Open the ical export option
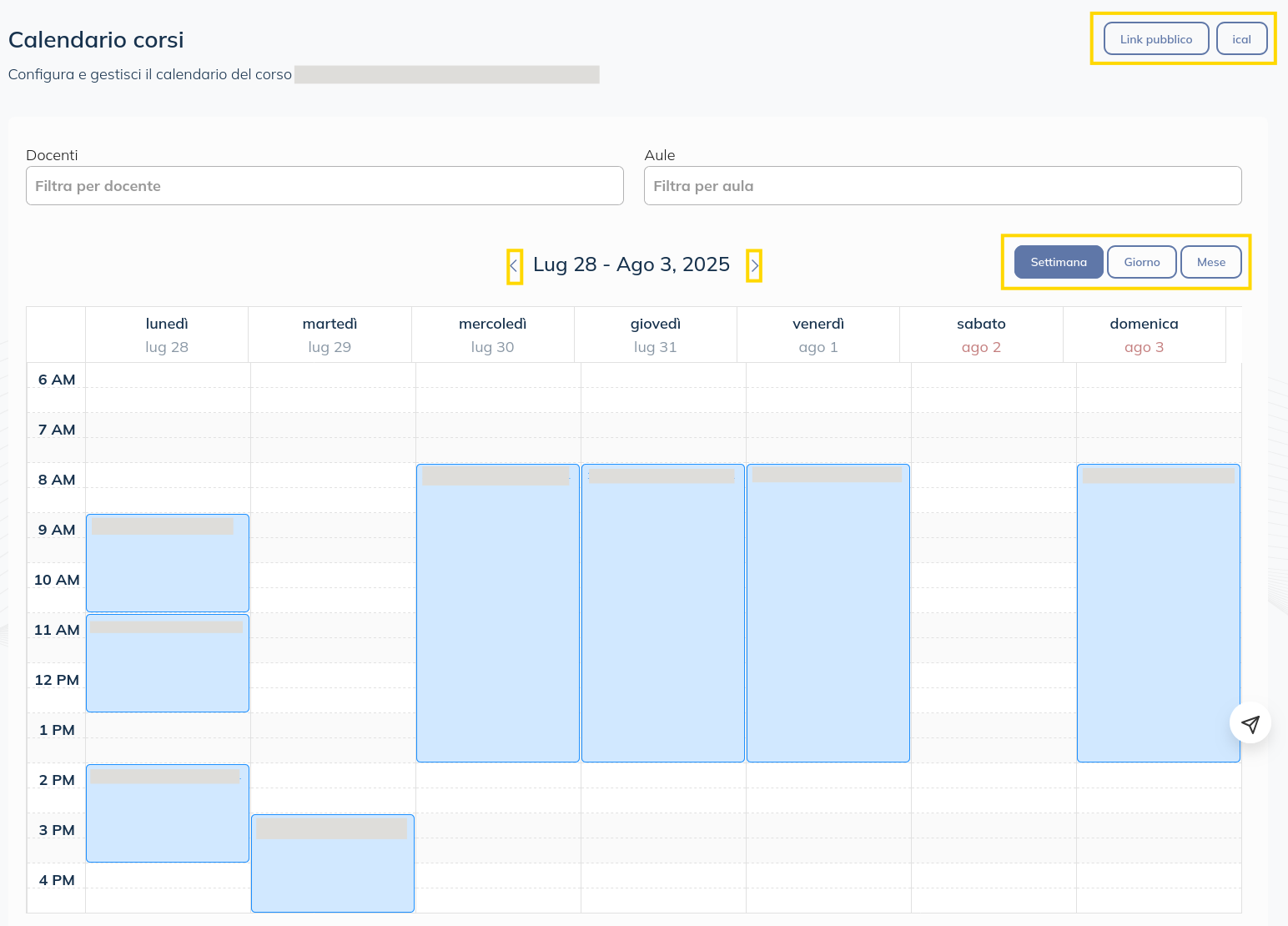The height and width of the screenshot is (926, 1288). [x=1241, y=38]
